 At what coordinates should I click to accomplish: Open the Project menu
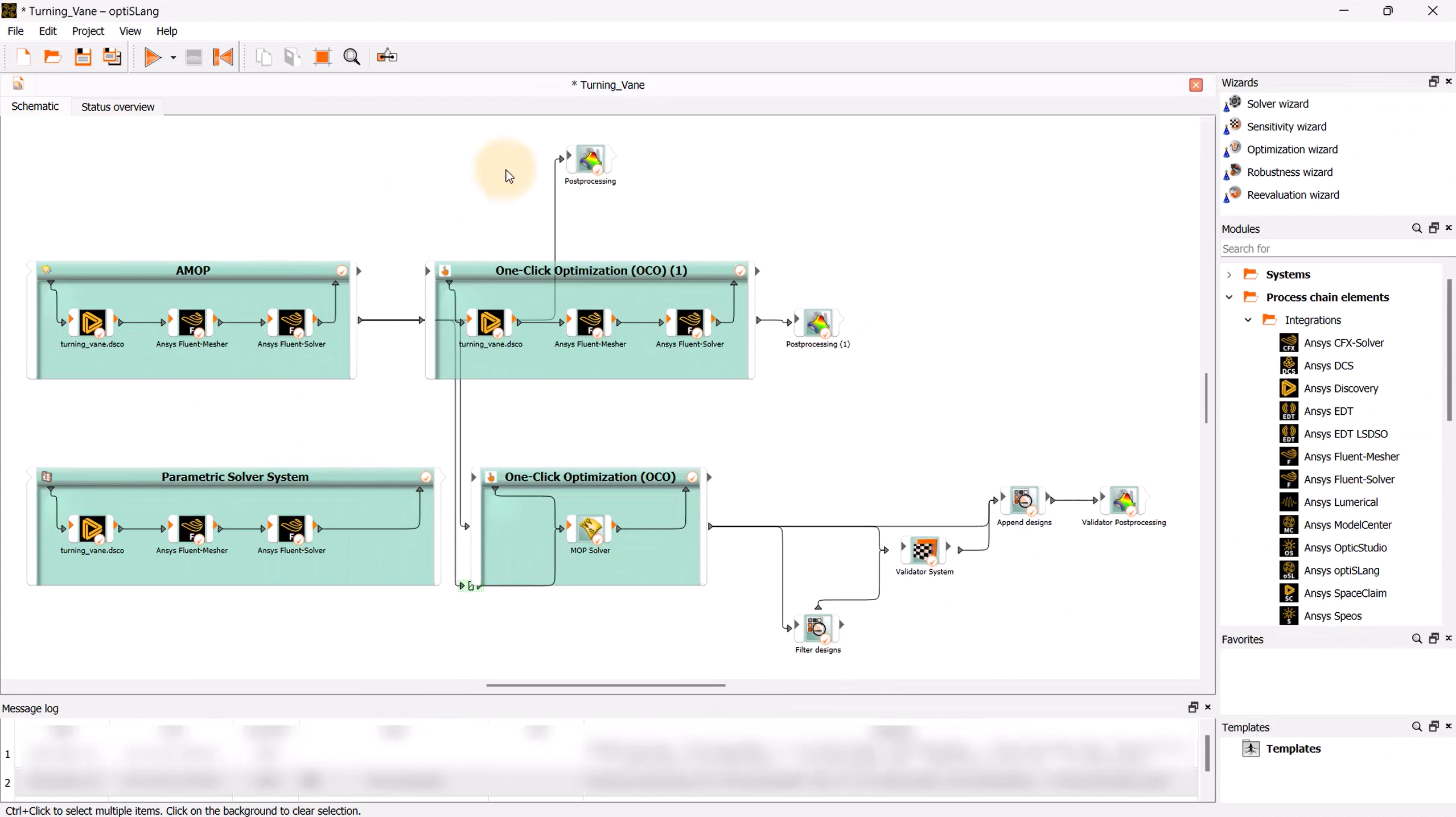(88, 31)
